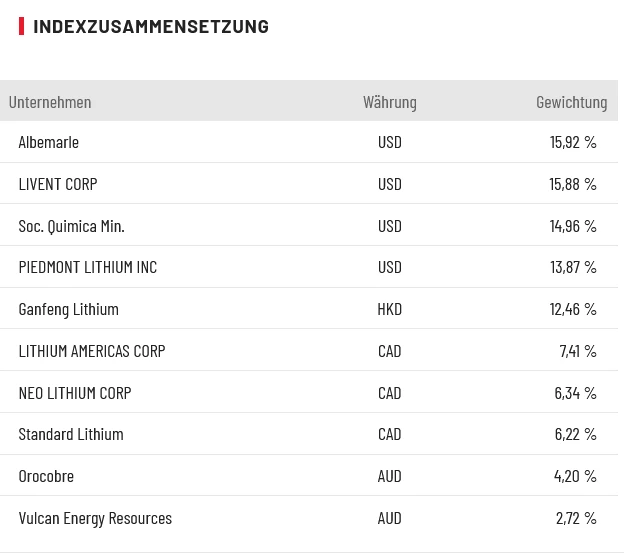624x553 pixels.
Task: Click 2,72 % weighting of Vulcan
Action: (576, 518)
